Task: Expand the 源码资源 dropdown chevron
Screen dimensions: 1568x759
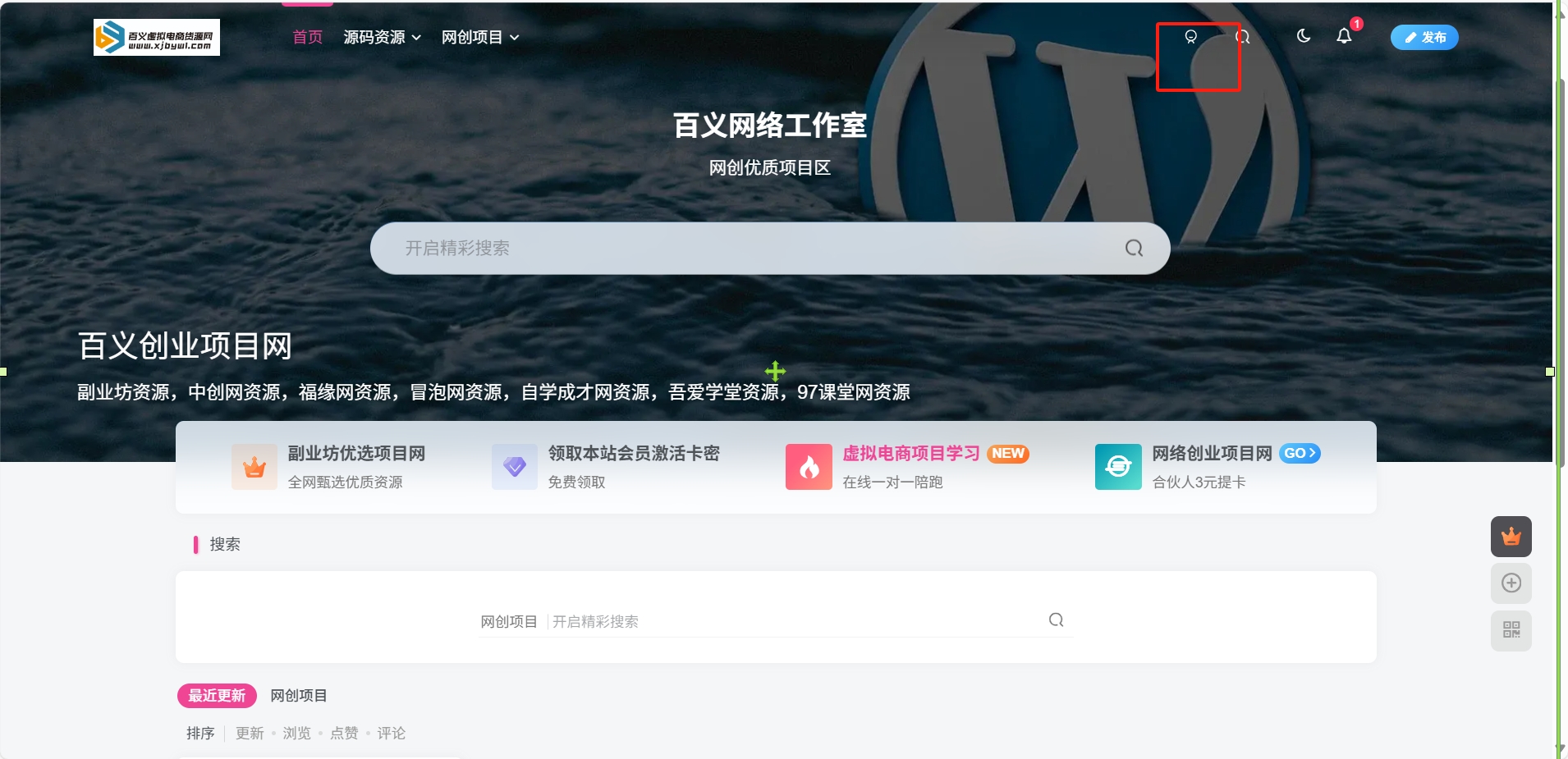Action: pyautogui.click(x=416, y=38)
